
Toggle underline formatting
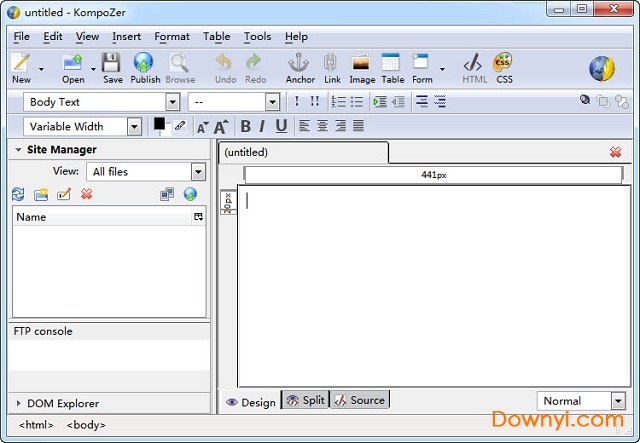pyautogui.click(x=281, y=126)
